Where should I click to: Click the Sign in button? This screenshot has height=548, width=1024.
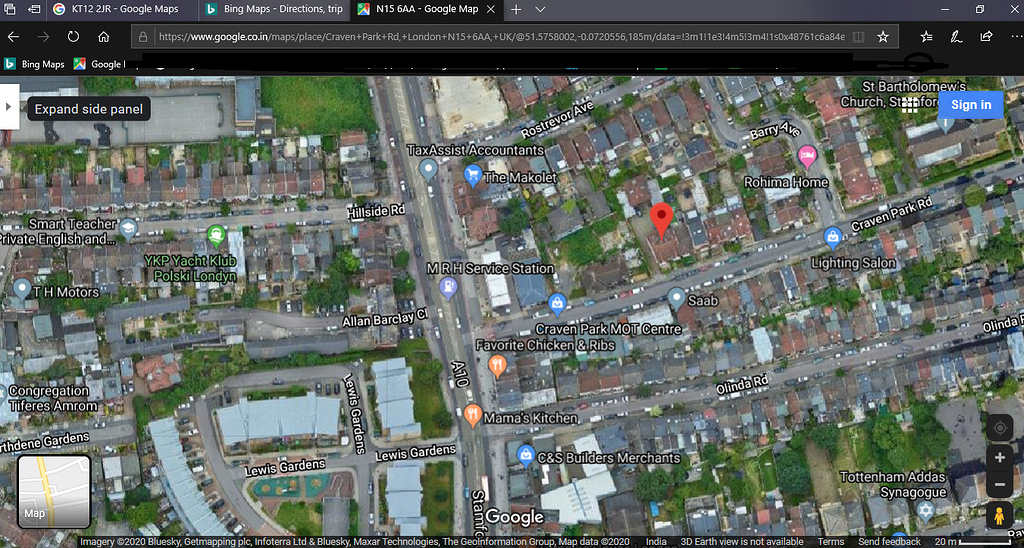[970, 105]
